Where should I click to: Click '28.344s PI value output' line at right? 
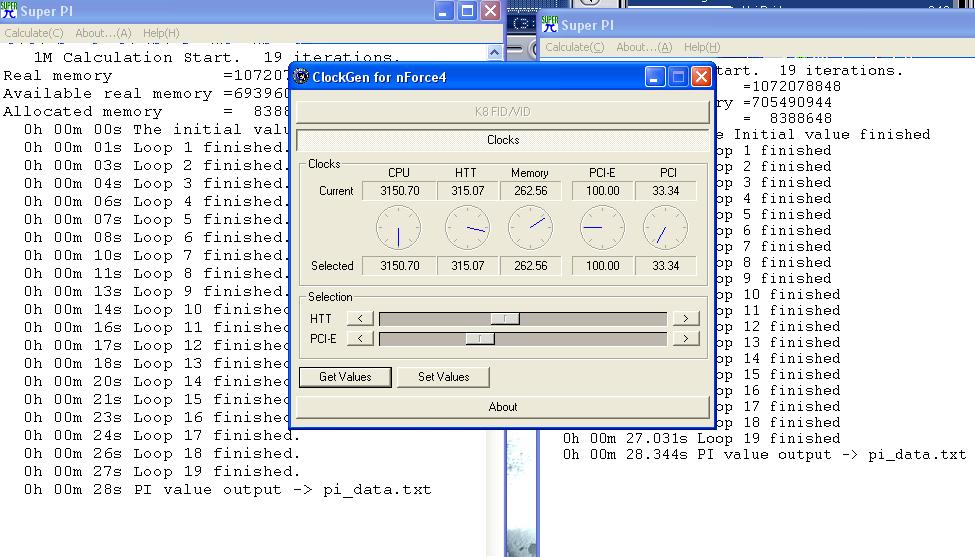click(x=765, y=454)
